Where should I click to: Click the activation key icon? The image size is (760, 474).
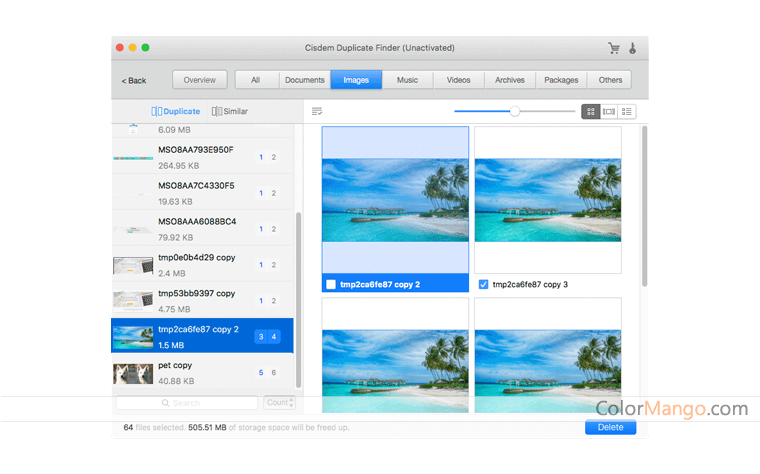633,48
